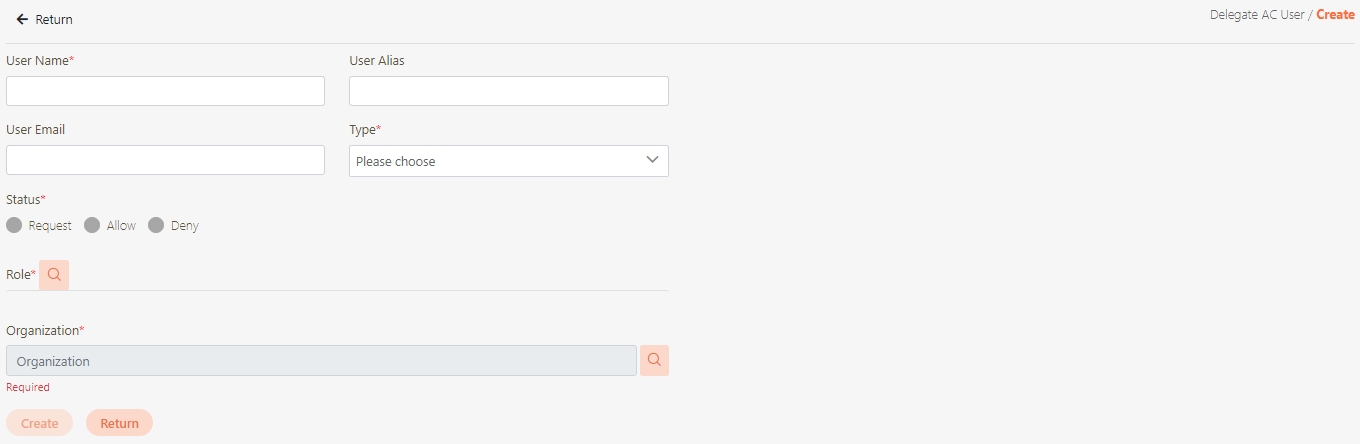Select the Request status radio button
Viewport: 1360px width, 444px height.
[x=14, y=225]
